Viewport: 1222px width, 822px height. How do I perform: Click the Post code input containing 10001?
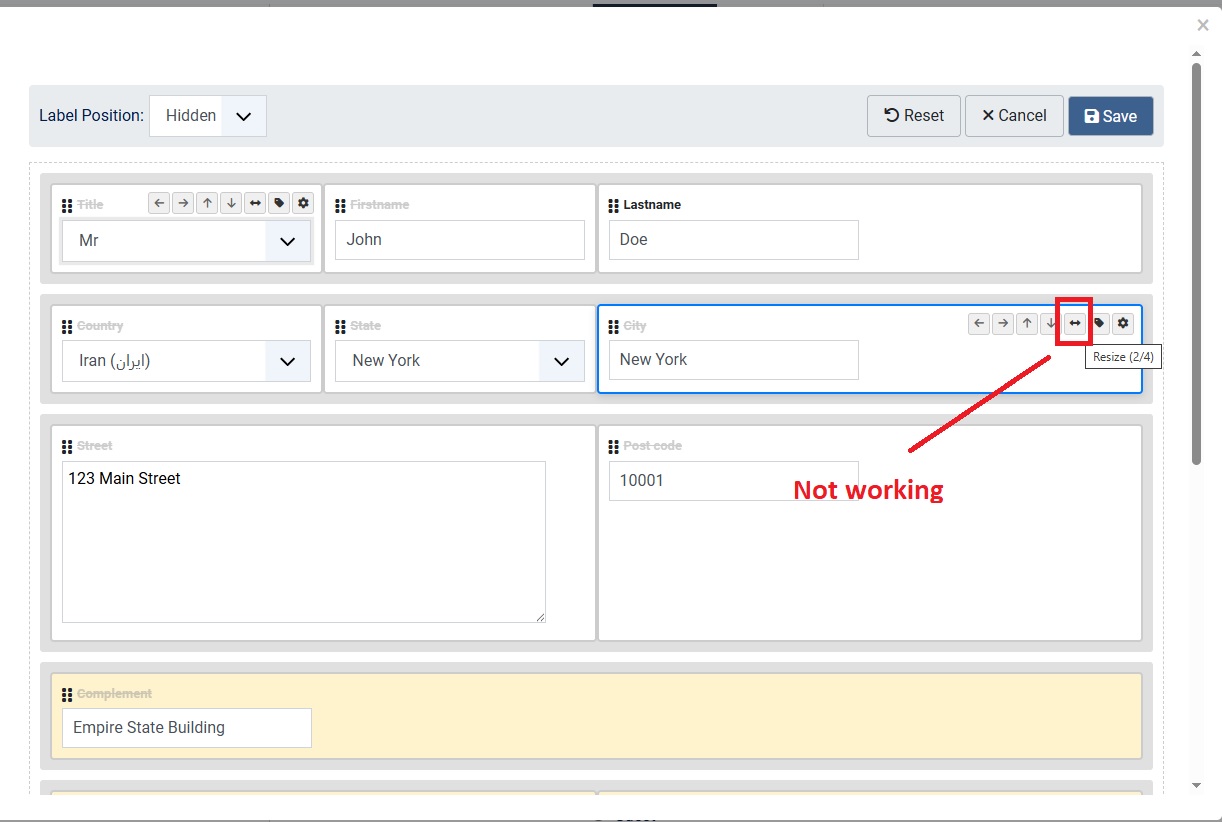tap(734, 481)
